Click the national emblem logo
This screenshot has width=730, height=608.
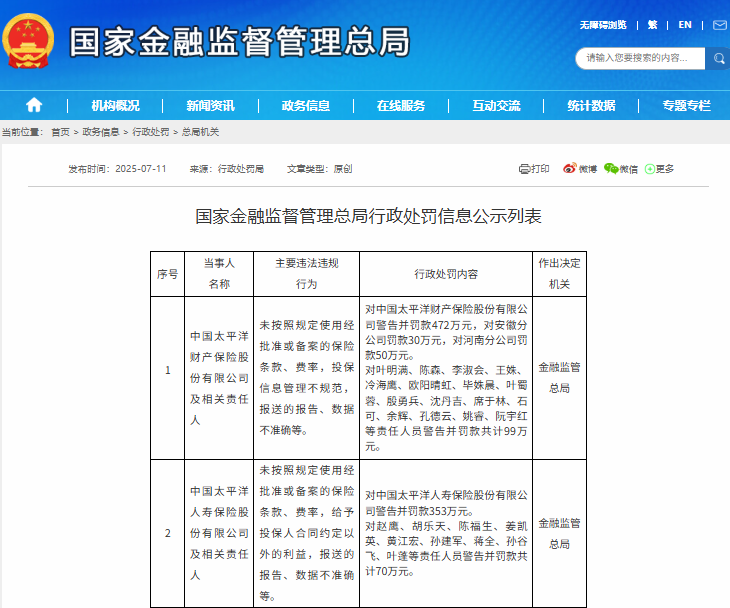tap(28, 41)
